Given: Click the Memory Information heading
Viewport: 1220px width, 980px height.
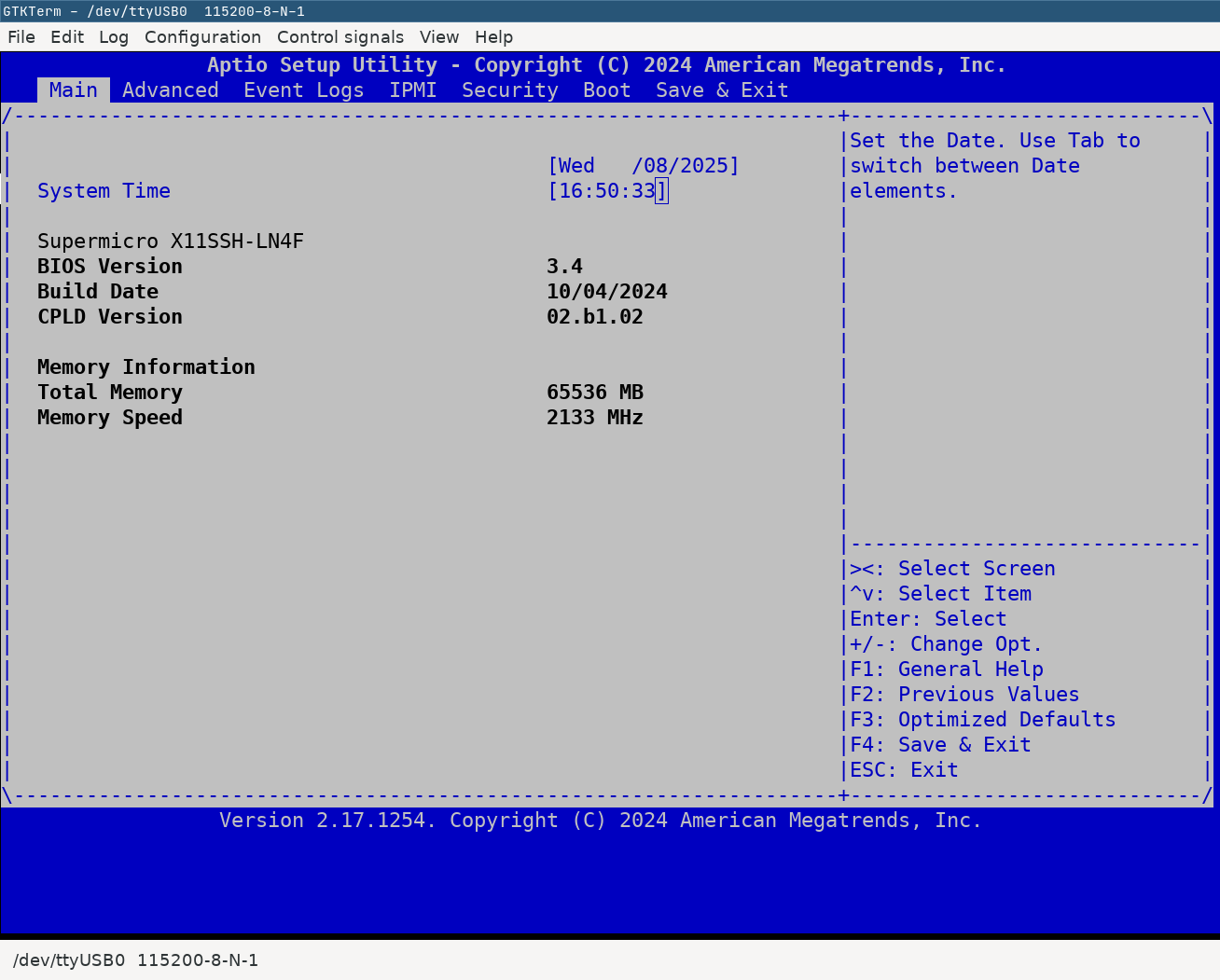Looking at the screenshot, I should [x=146, y=367].
